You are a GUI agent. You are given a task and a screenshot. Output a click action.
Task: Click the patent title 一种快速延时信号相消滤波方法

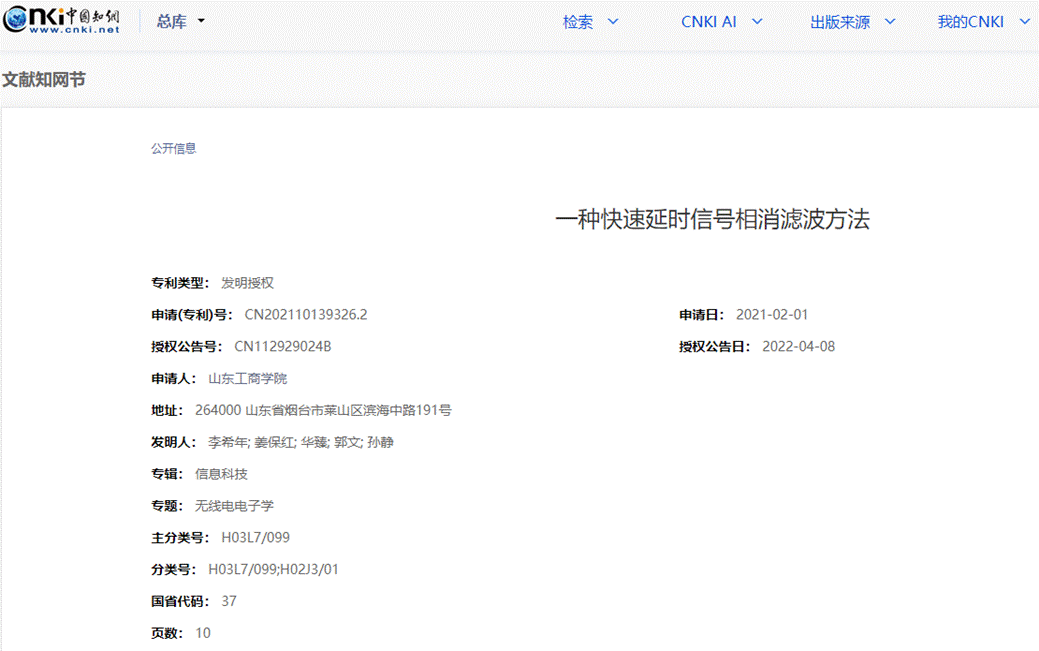point(712,220)
